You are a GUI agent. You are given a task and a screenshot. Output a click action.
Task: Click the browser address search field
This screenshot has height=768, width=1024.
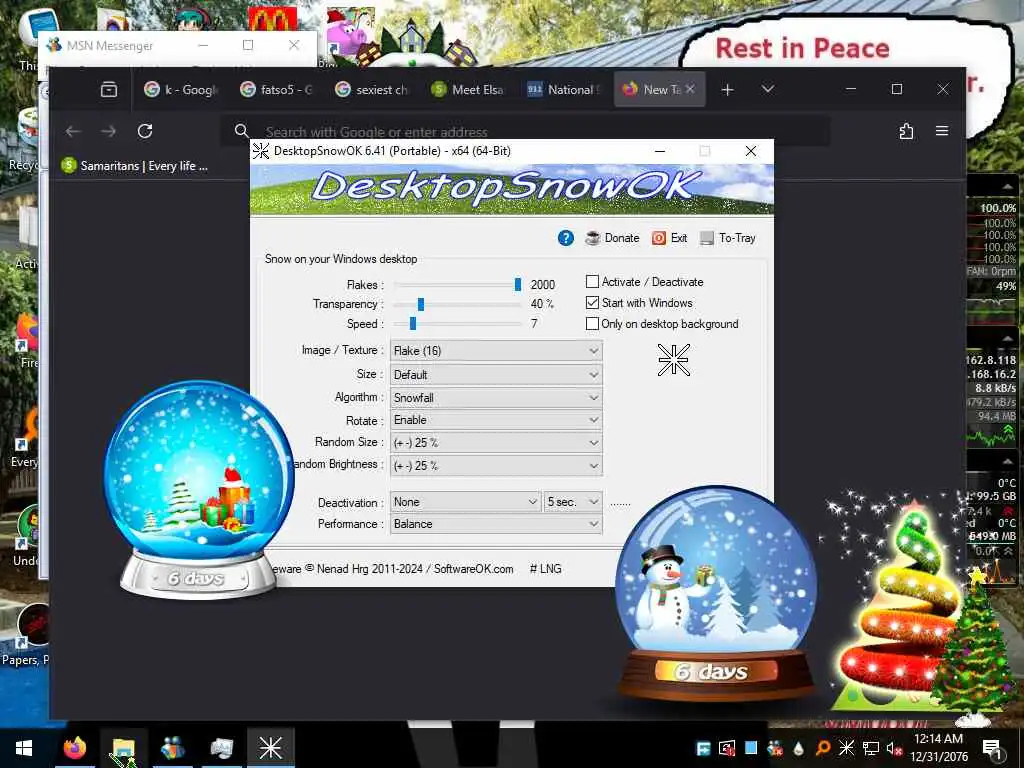526,131
